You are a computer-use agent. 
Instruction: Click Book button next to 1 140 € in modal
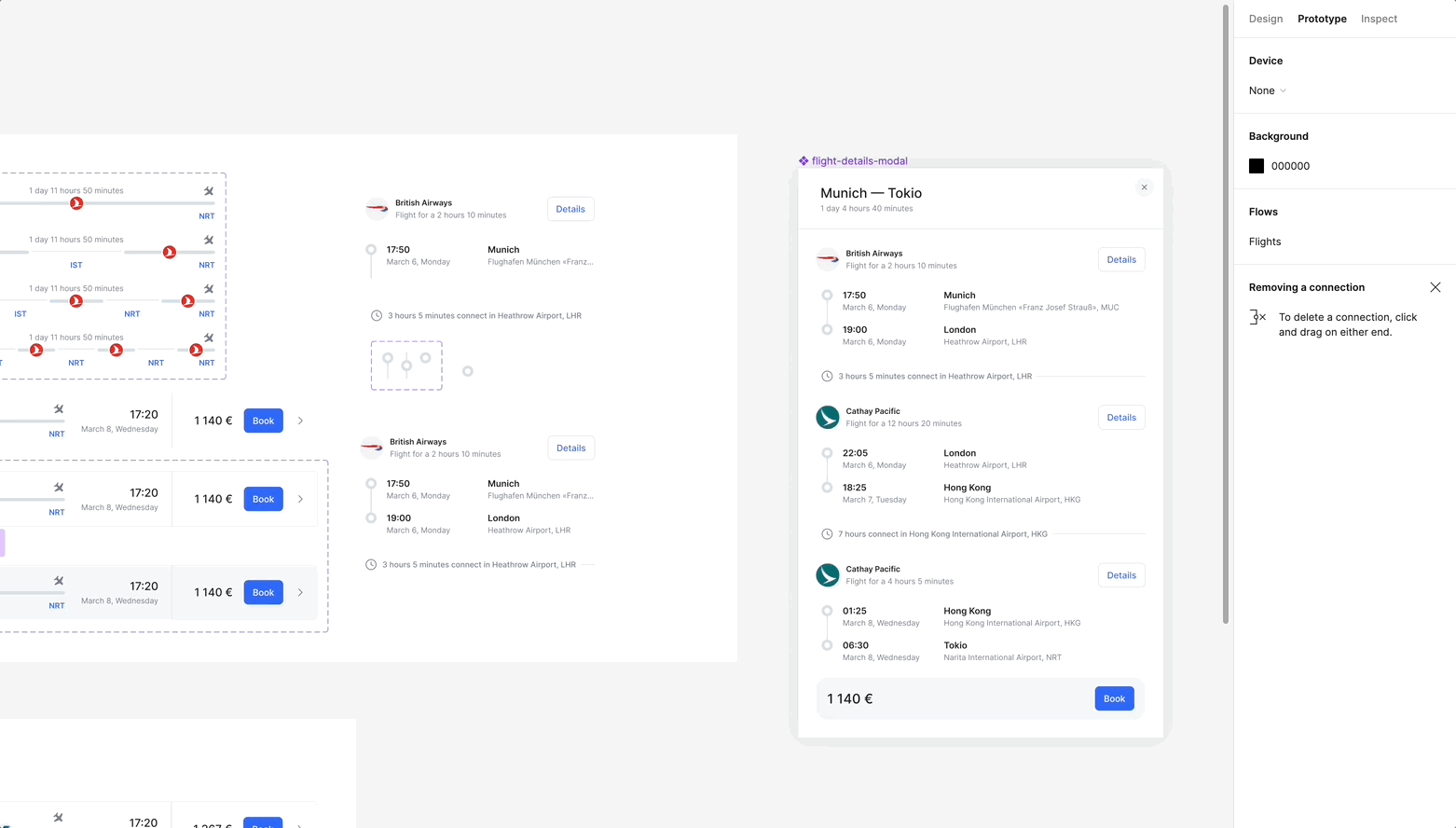pyautogui.click(x=1114, y=698)
